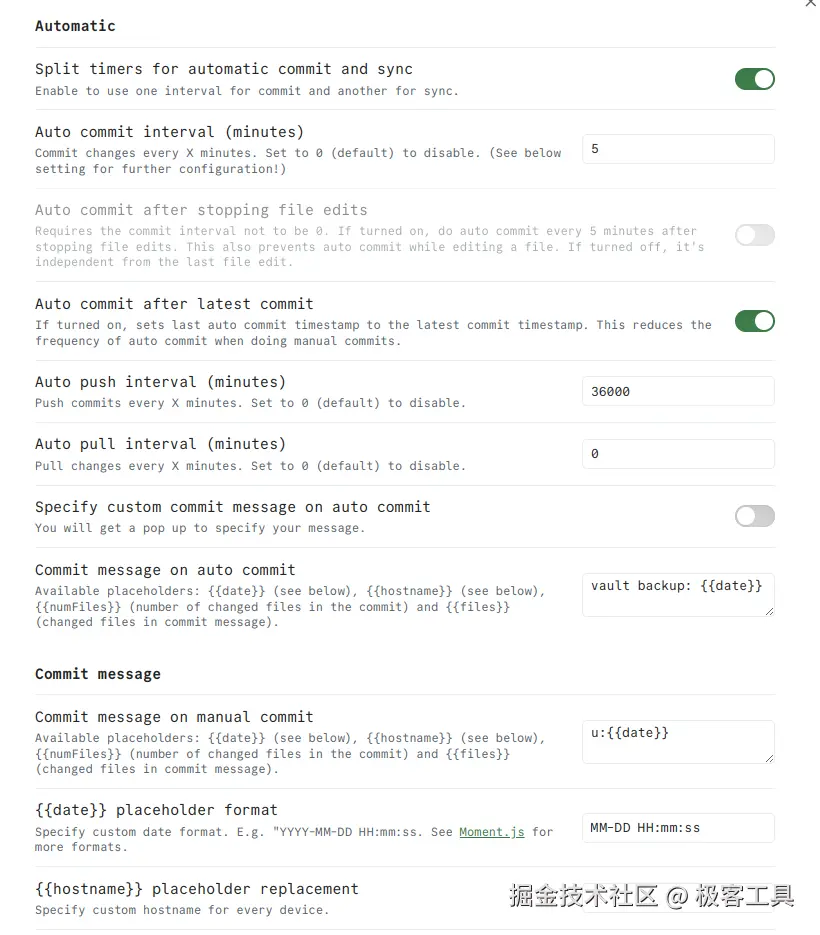Click inside the {{date}} placeholder format input
Viewport: 820px width, 935px height.
click(677, 828)
